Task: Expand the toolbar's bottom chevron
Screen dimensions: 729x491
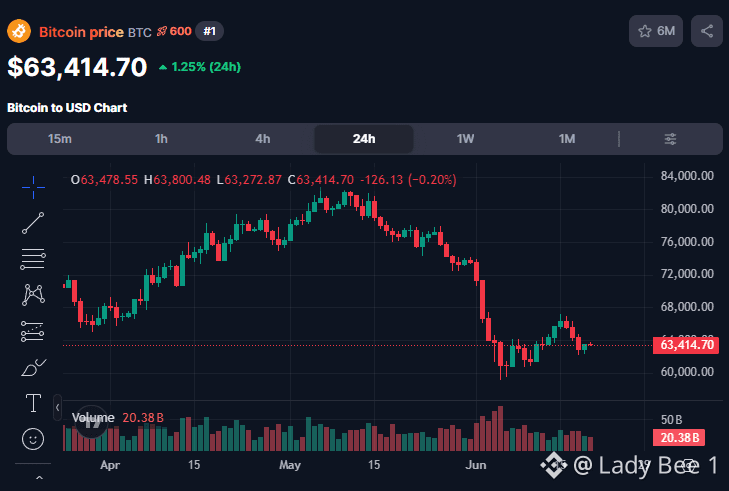Action: coord(40,478)
